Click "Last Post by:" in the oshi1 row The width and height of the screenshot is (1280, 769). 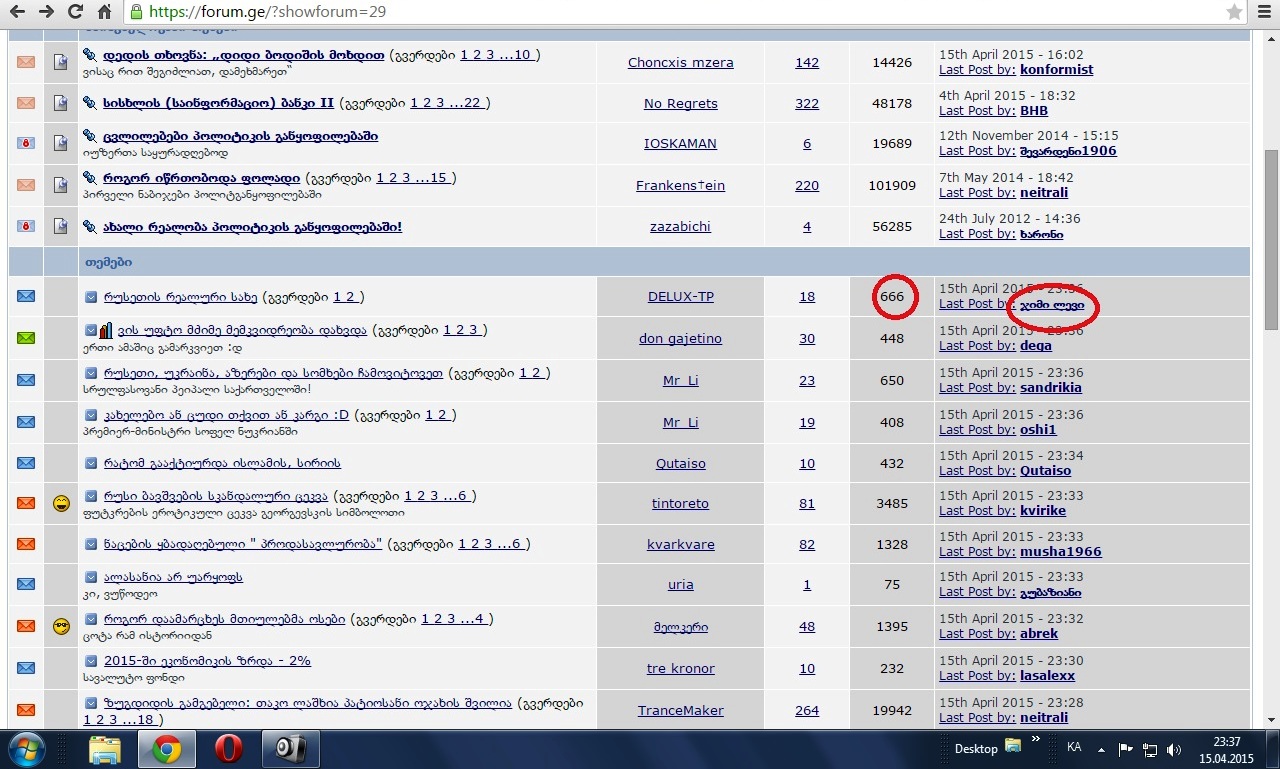[x=977, y=430]
